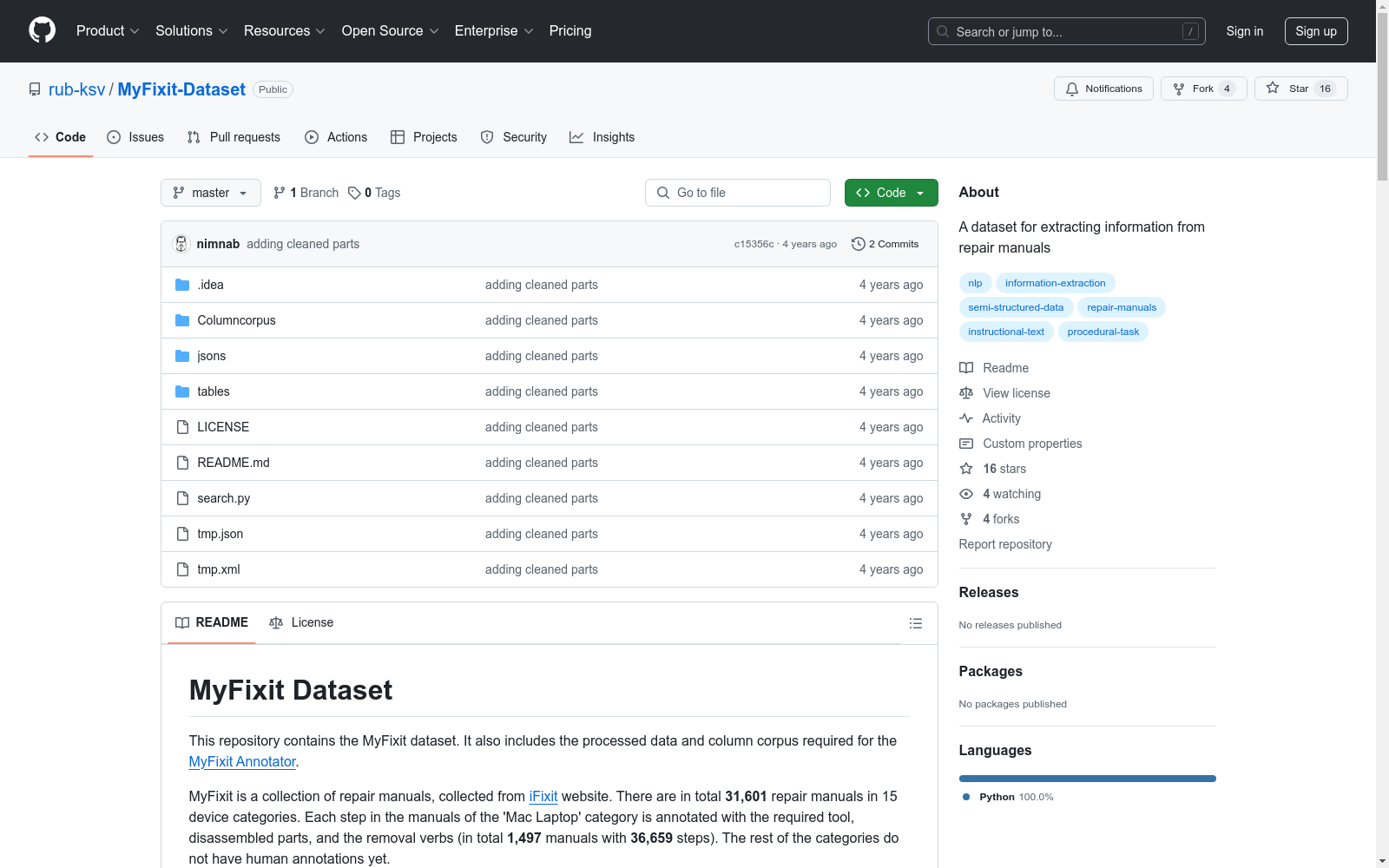Click the .idea folder icon
The image size is (1389, 868).
pyautogui.click(x=182, y=285)
